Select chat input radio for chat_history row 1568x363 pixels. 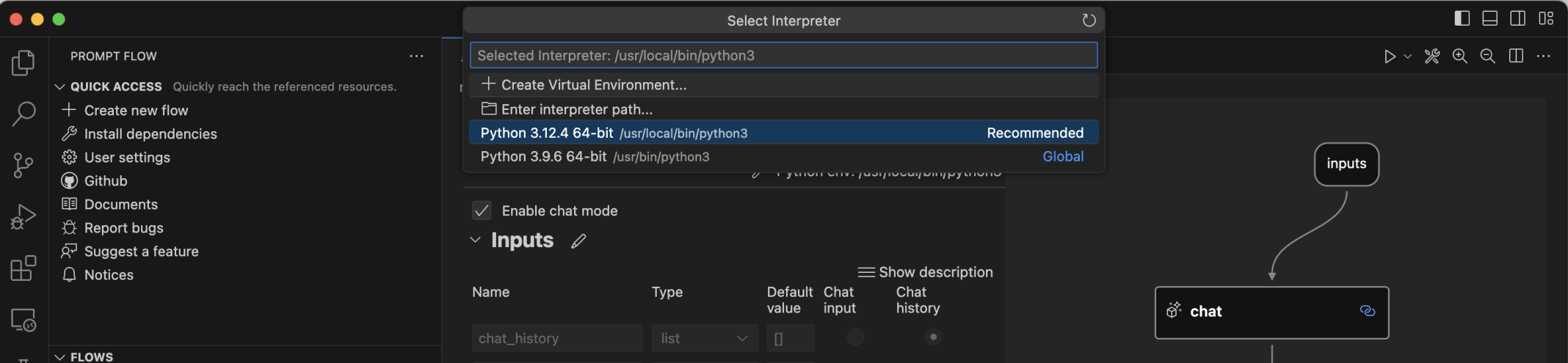click(855, 337)
